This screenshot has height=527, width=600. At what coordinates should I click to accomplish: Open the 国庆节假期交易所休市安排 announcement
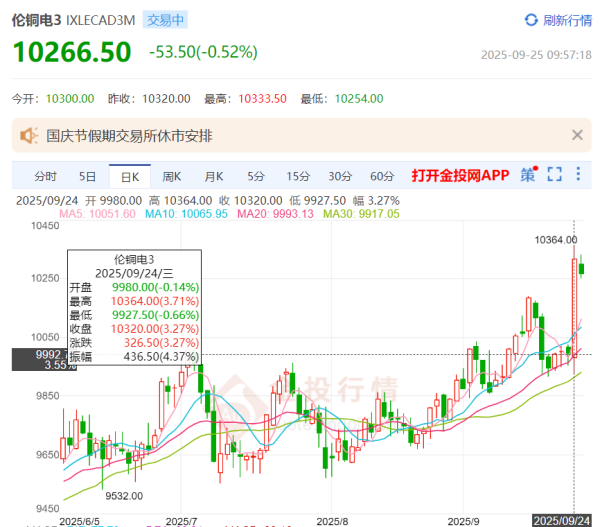click(x=130, y=135)
